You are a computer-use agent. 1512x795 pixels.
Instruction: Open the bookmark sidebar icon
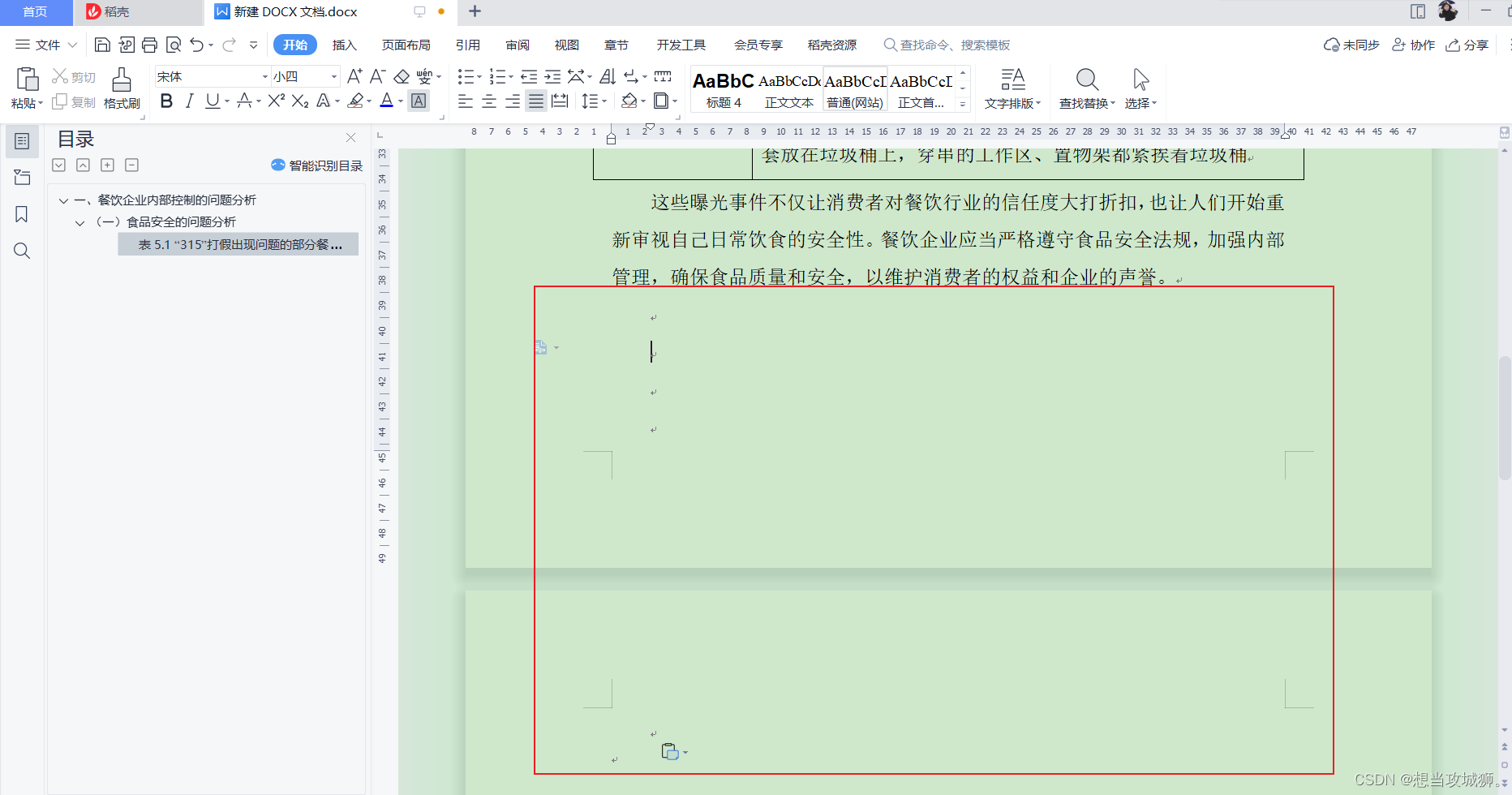(22, 214)
